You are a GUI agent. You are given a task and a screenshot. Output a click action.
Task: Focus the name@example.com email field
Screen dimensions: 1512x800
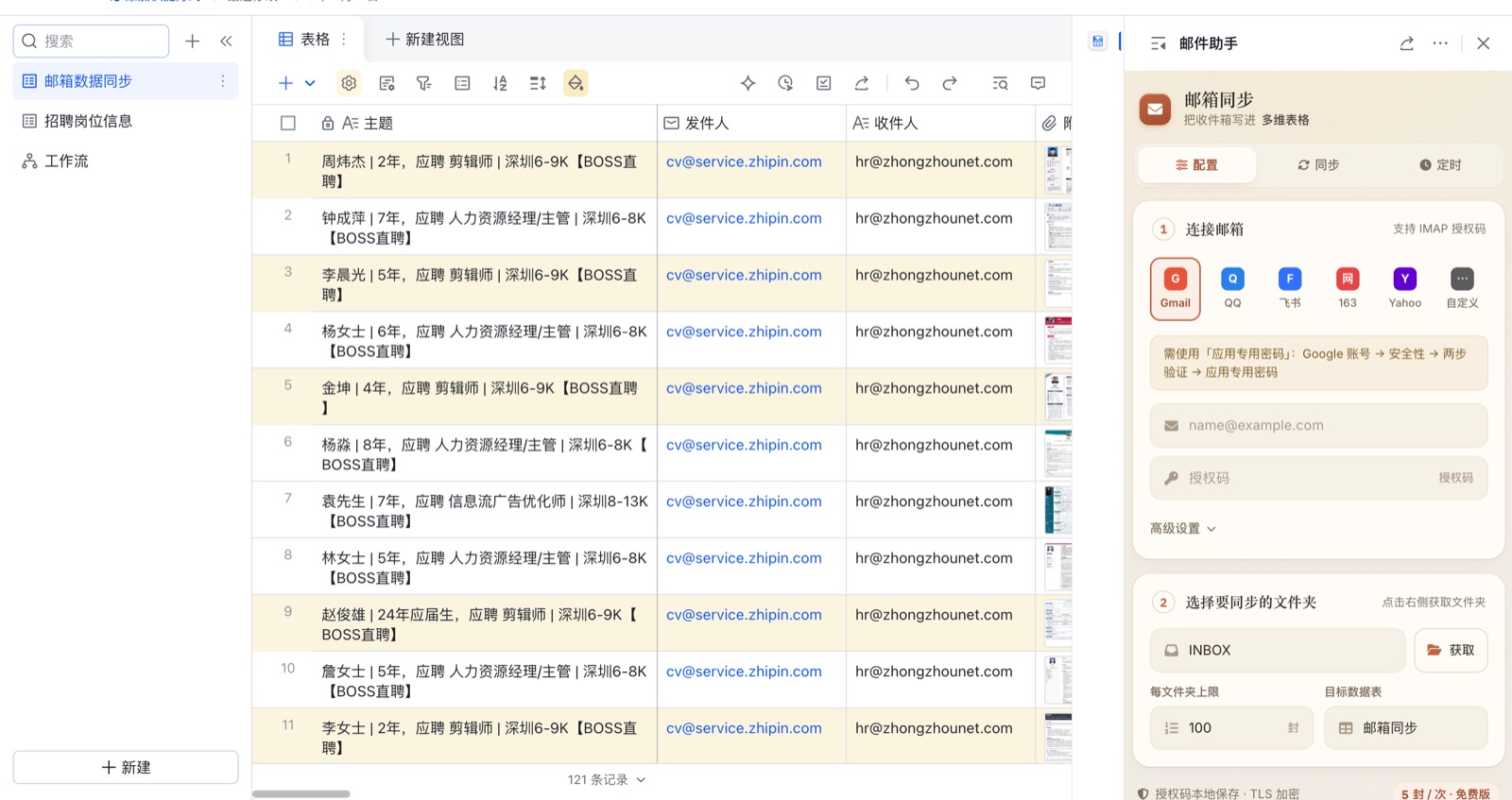pos(1318,426)
